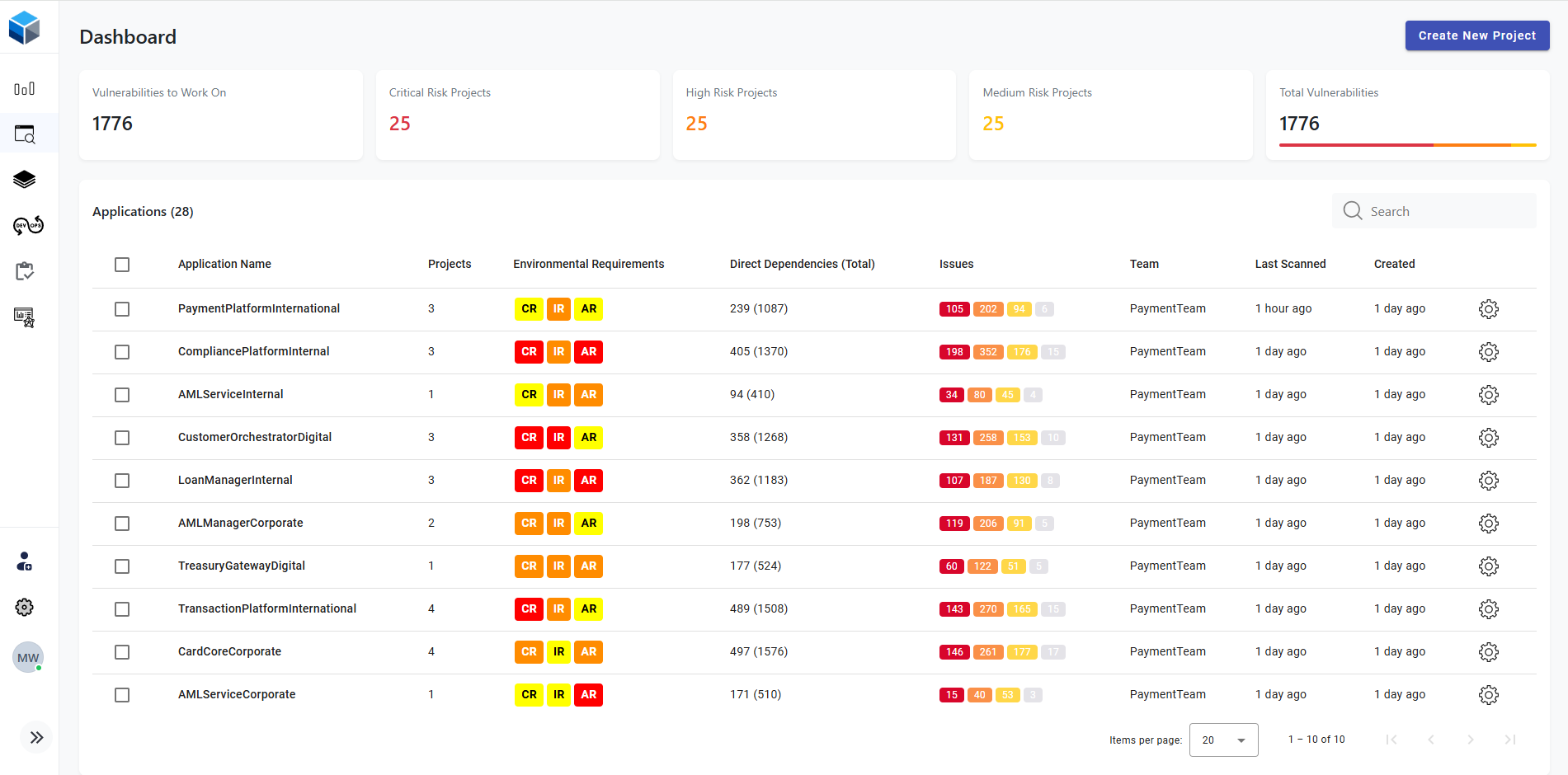1568x775 pixels.
Task: Click gear icon for PaymentPlatformInternational row
Action: pos(1488,309)
